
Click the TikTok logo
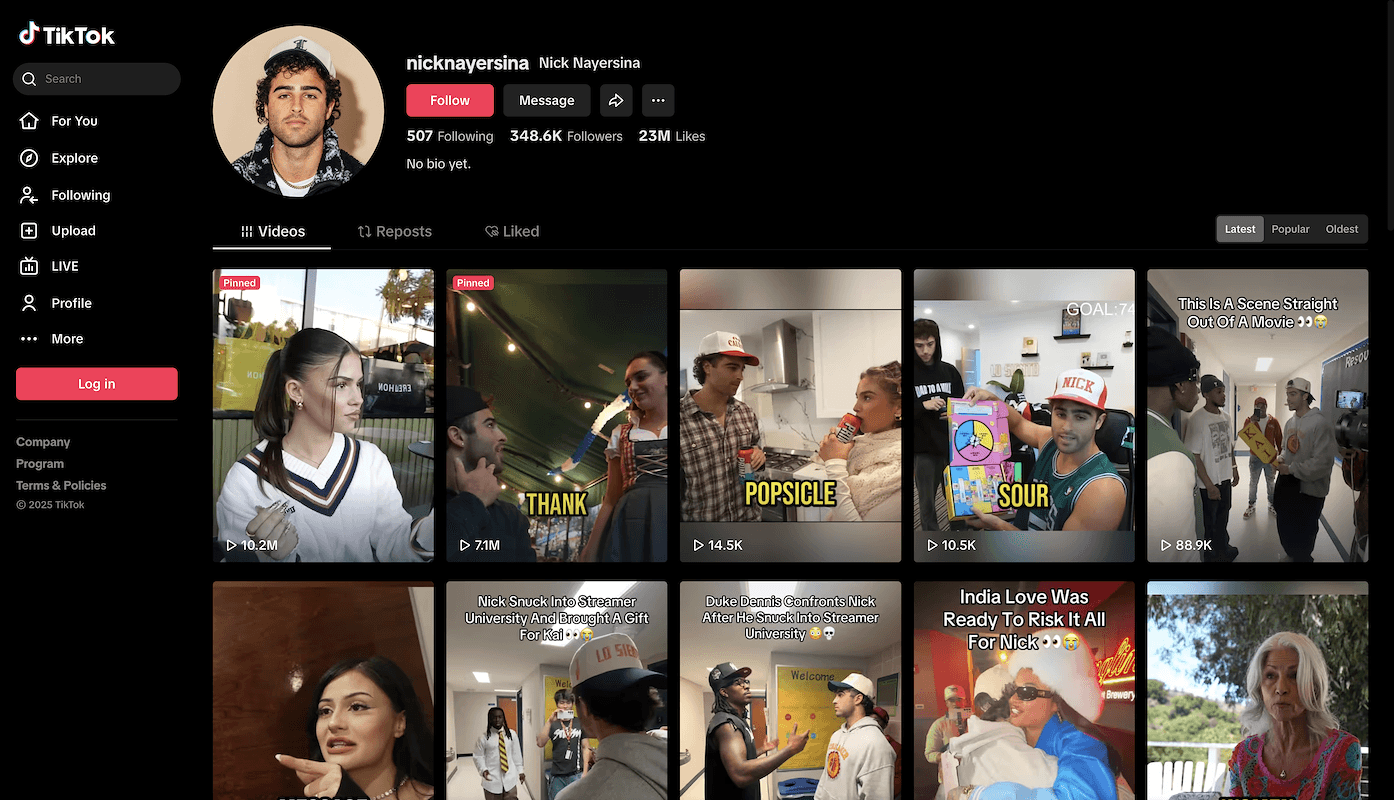click(x=67, y=35)
